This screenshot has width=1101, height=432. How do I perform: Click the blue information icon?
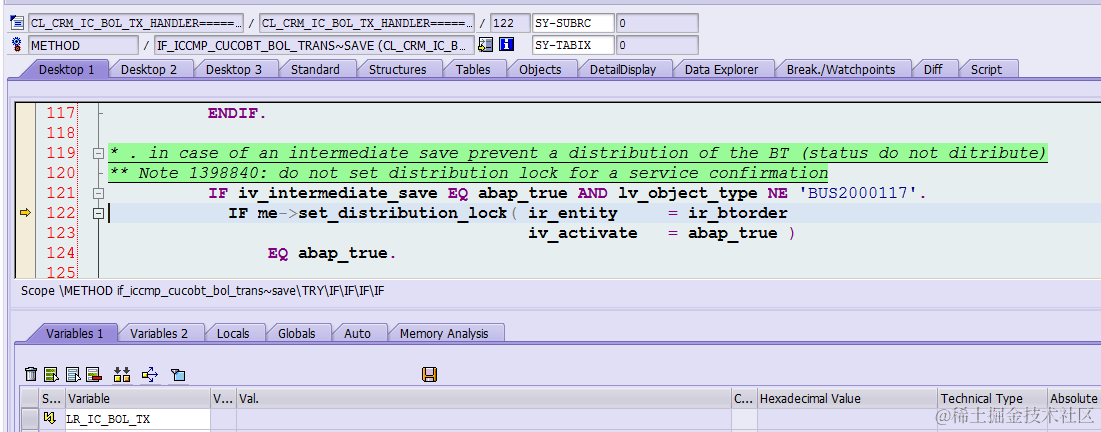(506, 45)
